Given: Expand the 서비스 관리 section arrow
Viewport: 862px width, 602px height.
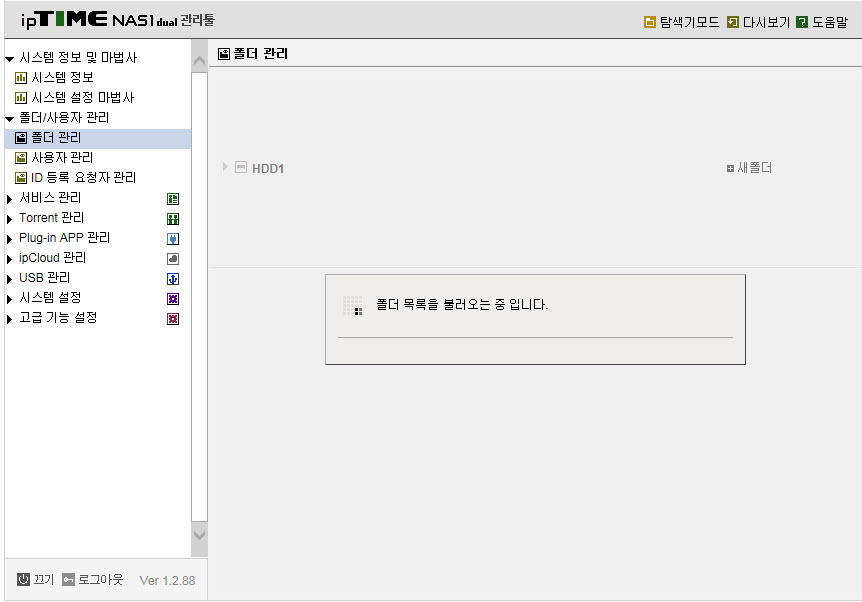Looking at the screenshot, I should coord(9,199).
